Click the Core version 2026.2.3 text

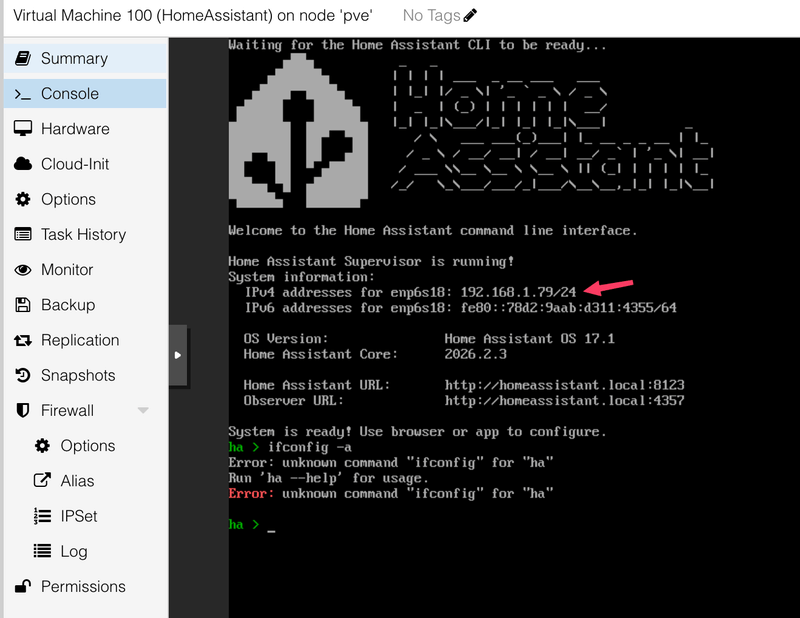[x=476, y=354]
